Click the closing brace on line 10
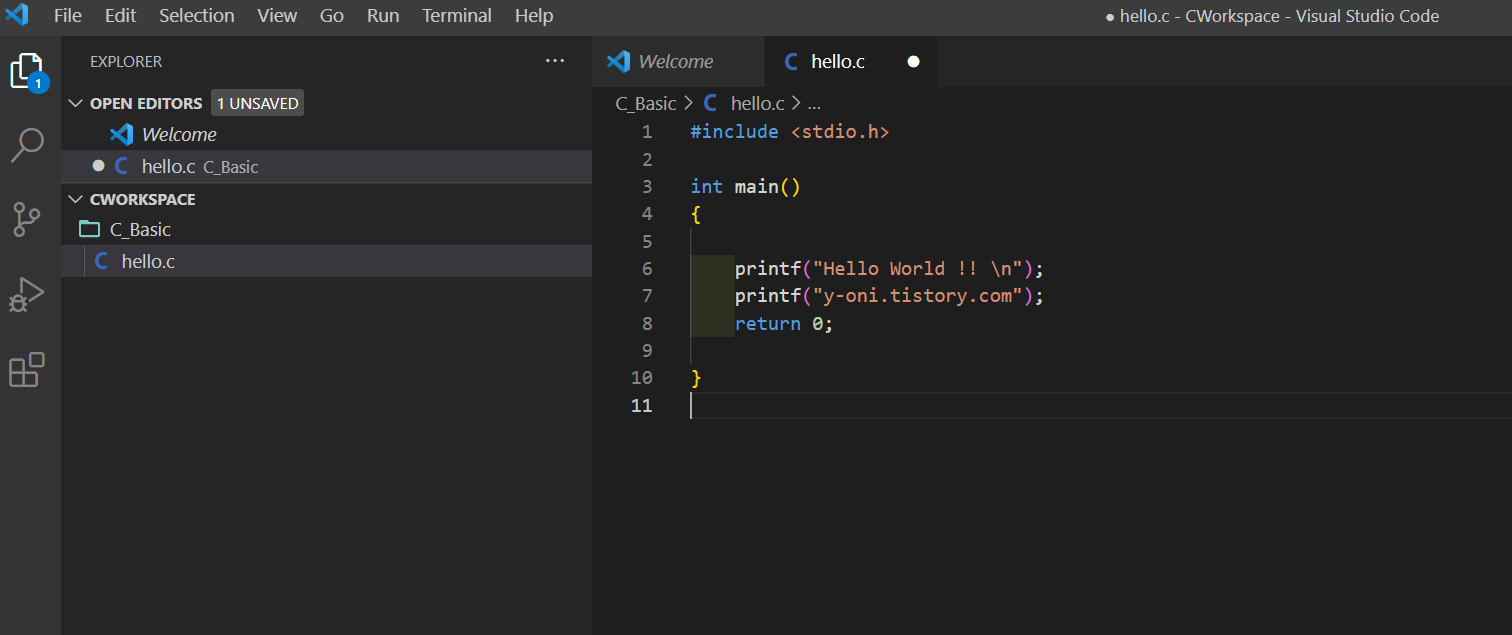1512x635 pixels. click(x=696, y=378)
